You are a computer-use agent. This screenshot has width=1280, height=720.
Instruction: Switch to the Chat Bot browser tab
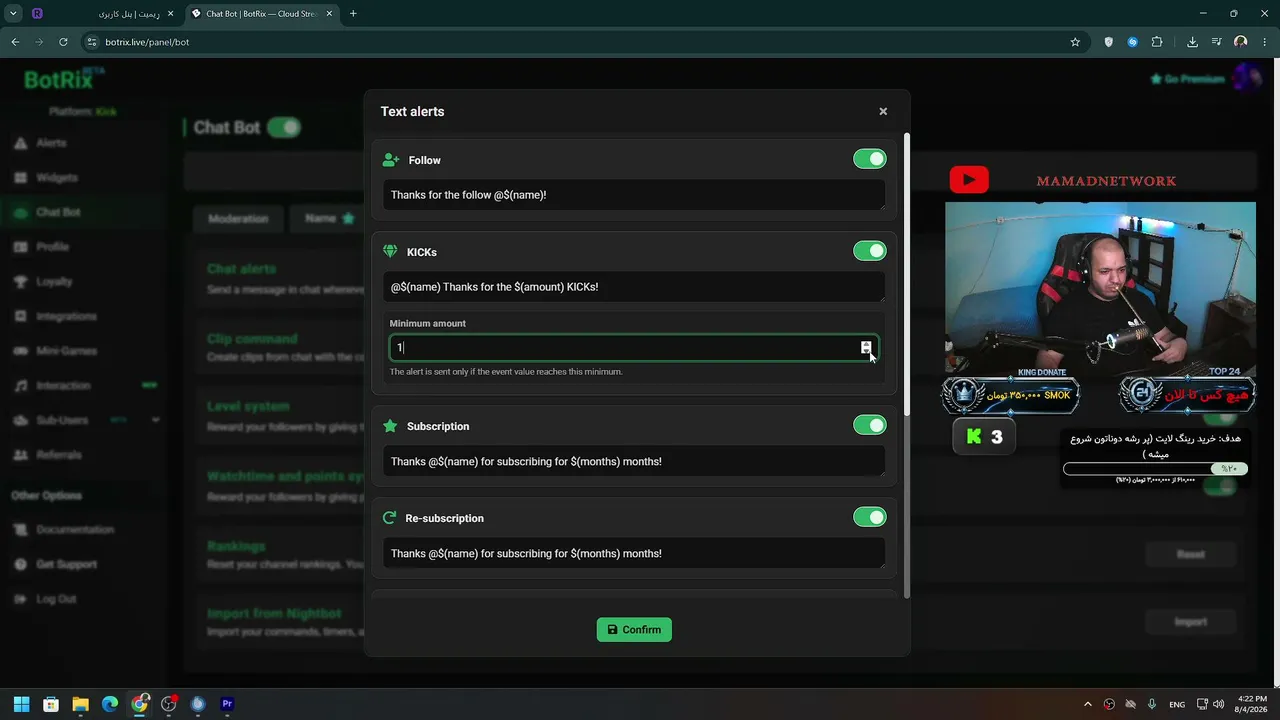pyautogui.click(x=263, y=14)
